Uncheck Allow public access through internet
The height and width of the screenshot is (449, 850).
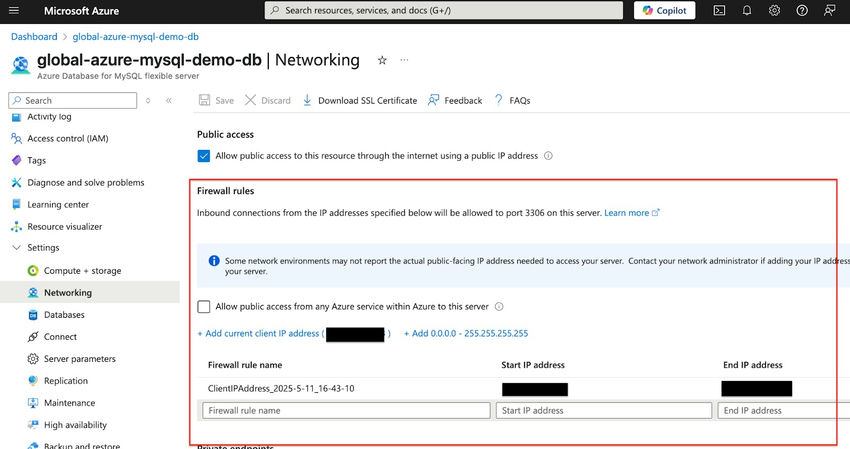tap(204, 156)
